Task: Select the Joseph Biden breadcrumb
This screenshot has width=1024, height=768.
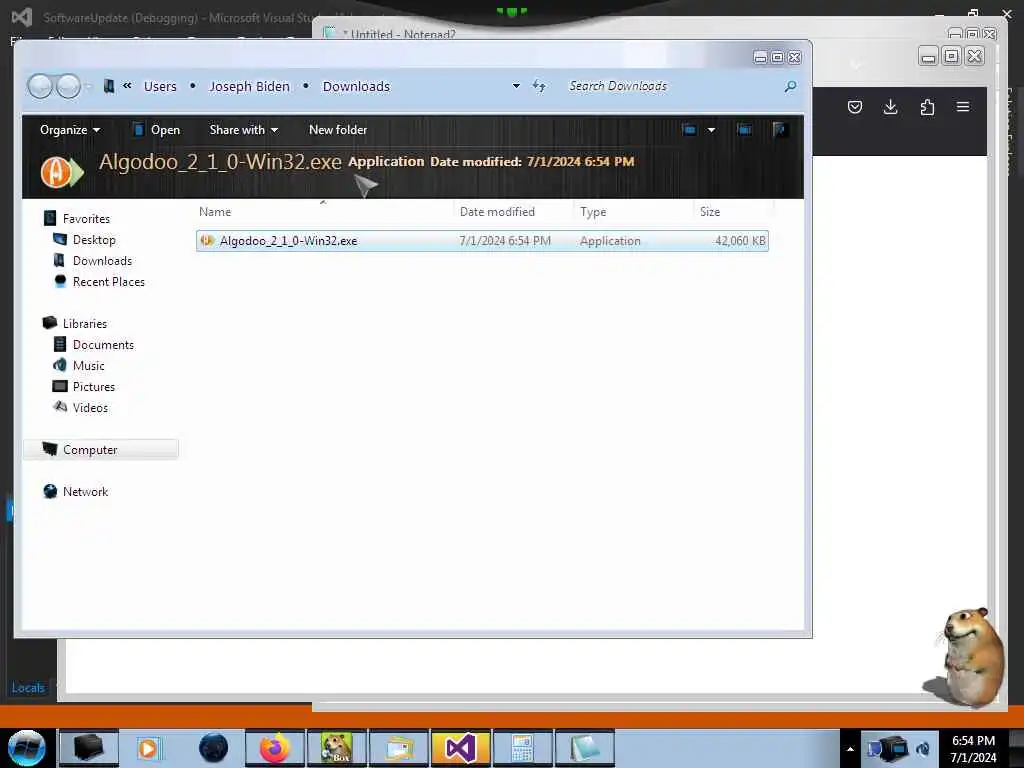Action: 249,86
